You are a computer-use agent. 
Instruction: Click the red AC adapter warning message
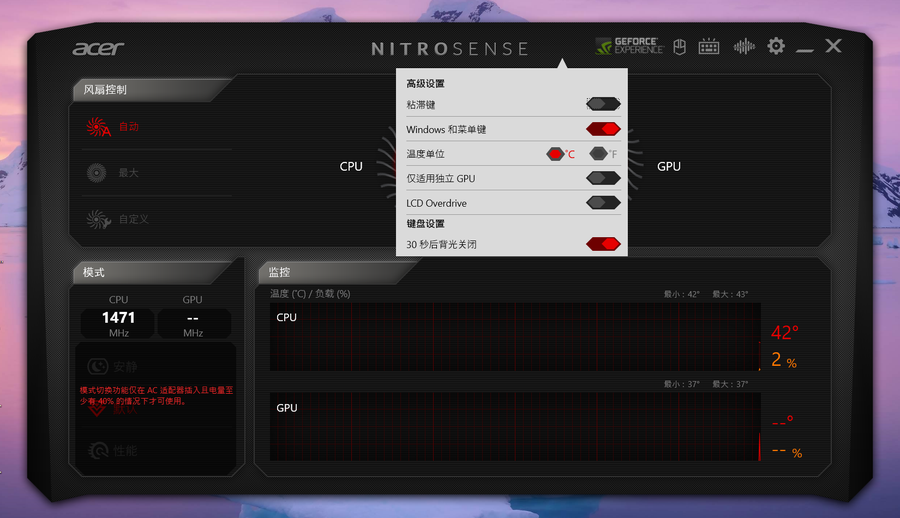(156, 396)
